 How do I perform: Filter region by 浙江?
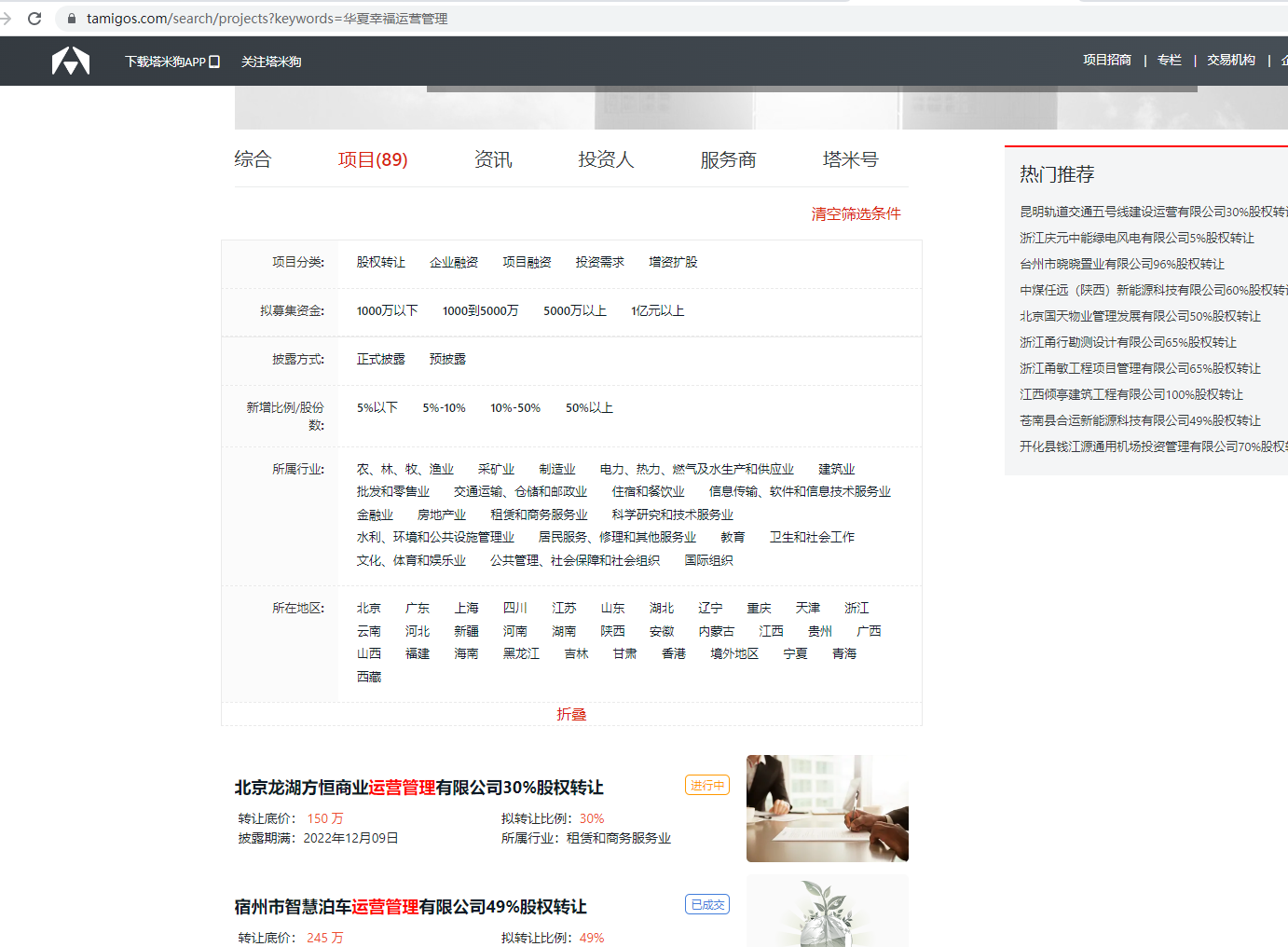(x=856, y=608)
